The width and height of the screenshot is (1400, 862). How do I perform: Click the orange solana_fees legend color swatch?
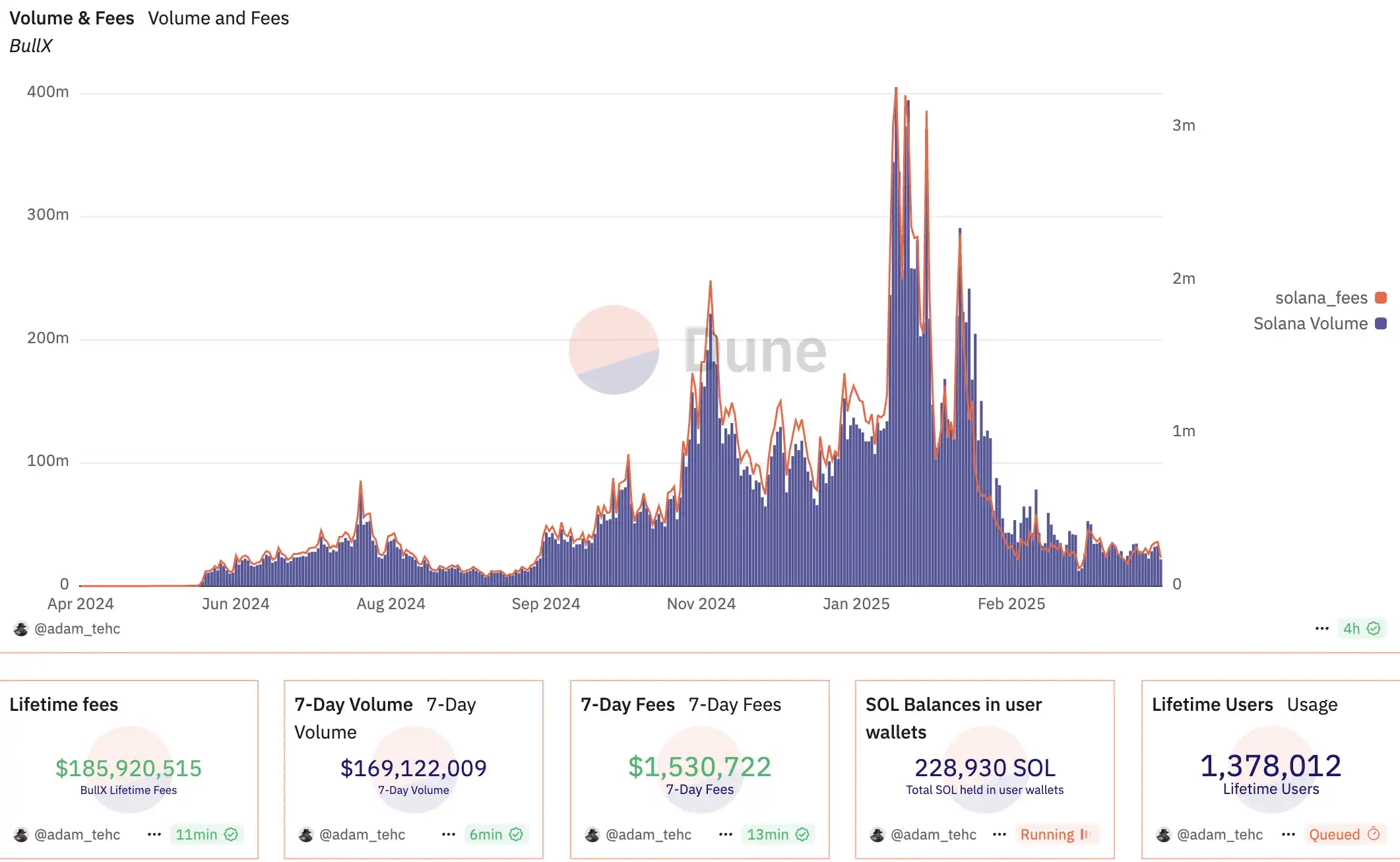tap(1381, 298)
